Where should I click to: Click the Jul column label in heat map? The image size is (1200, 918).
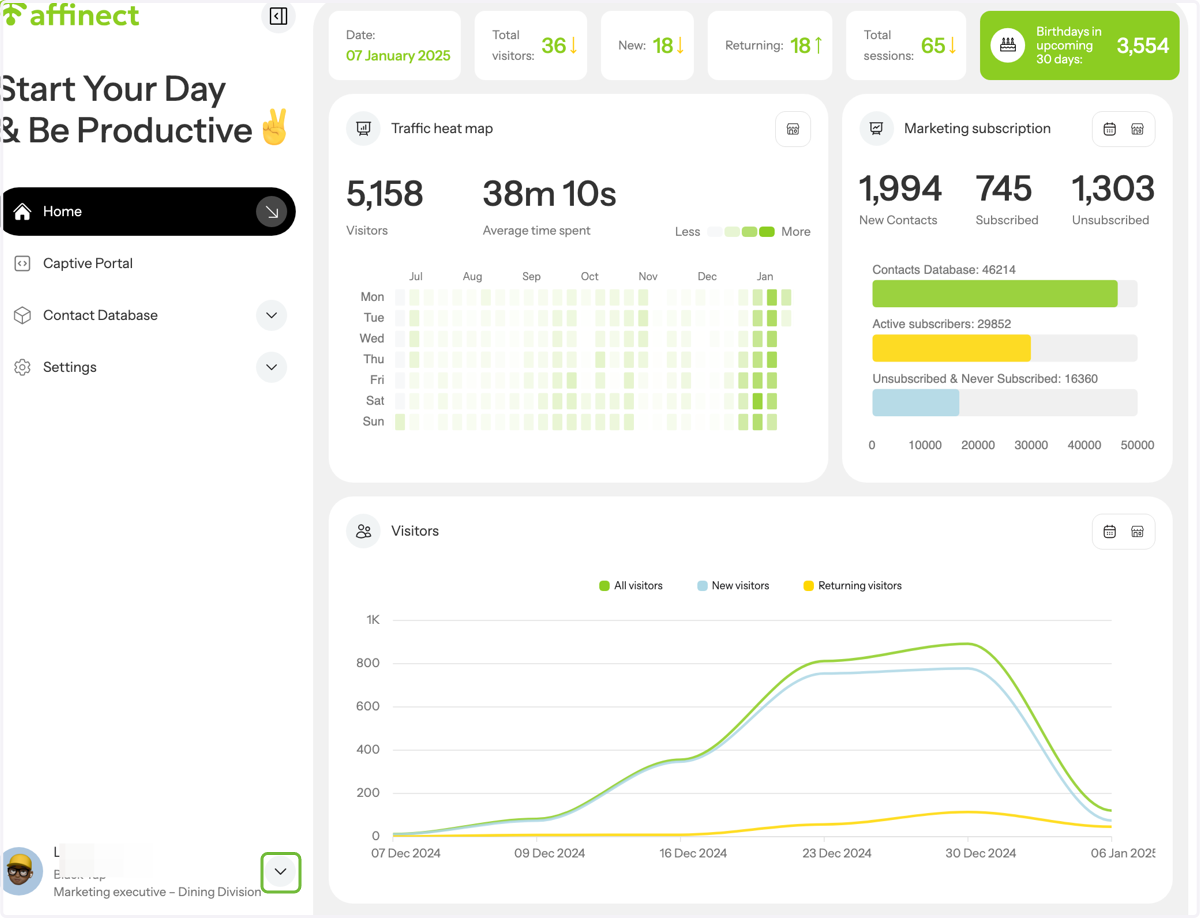pyautogui.click(x=416, y=276)
